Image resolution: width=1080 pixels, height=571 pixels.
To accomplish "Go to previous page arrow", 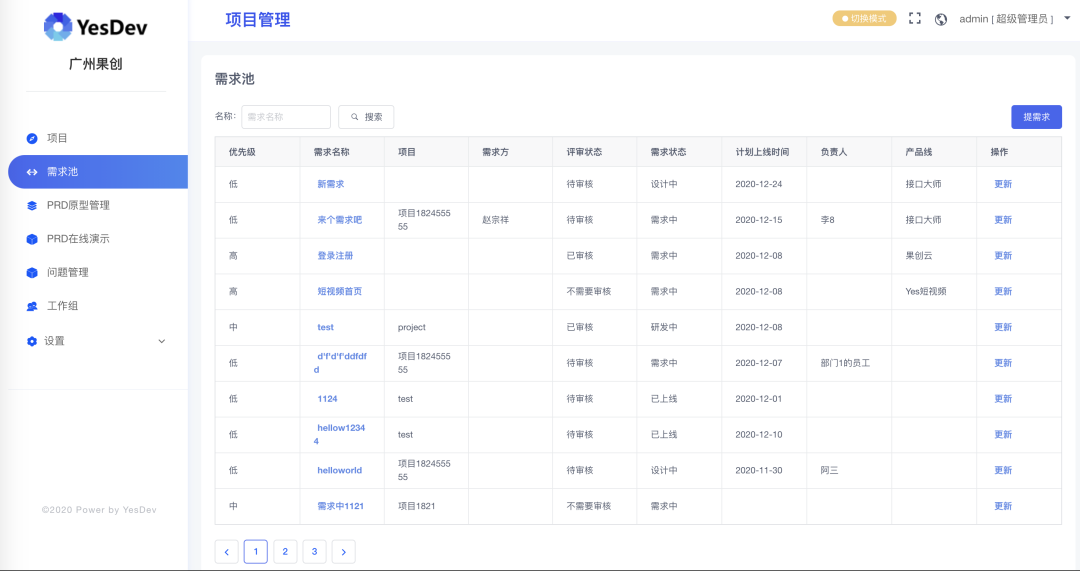I will pyautogui.click(x=227, y=552).
